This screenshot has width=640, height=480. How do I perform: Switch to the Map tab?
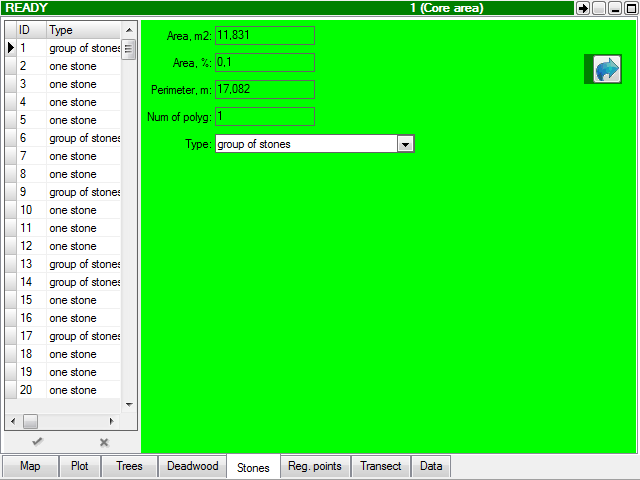(x=30, y=466)
